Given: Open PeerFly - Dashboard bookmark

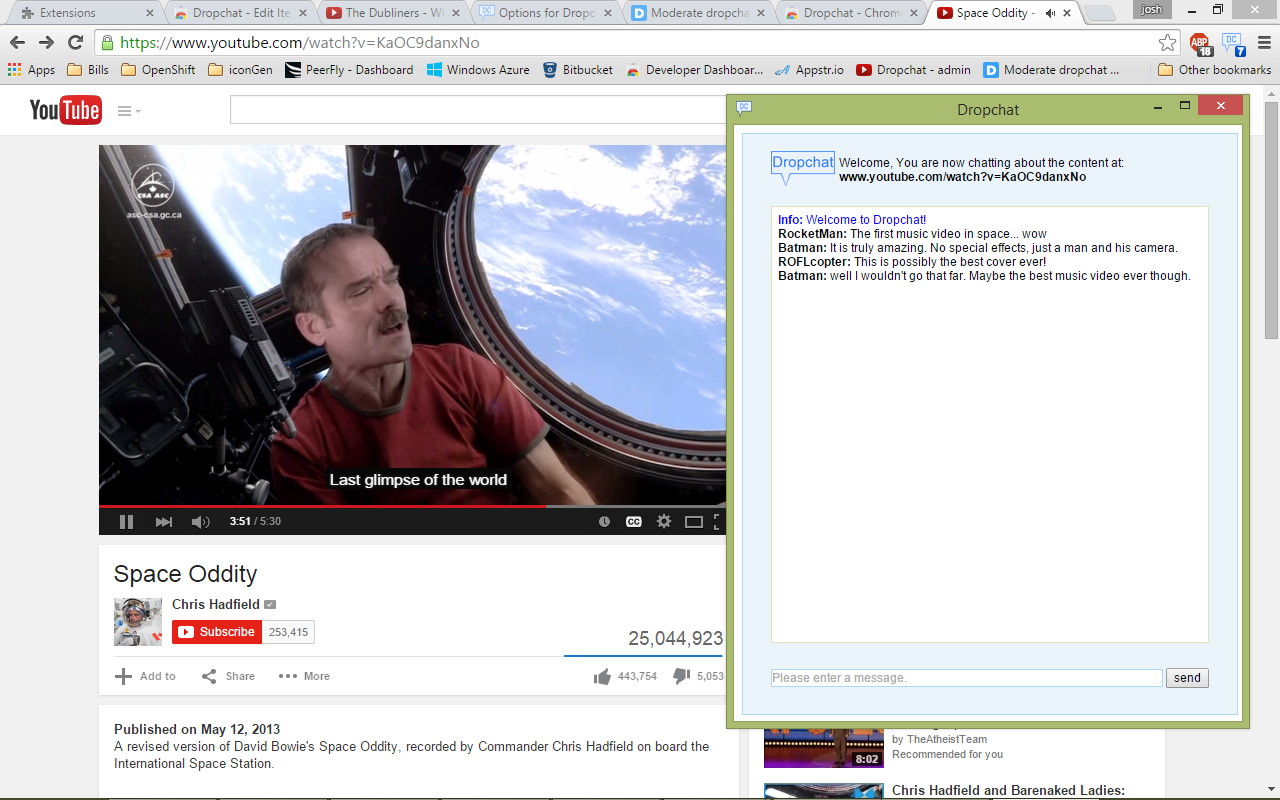Looking at the screenshot, I should (349, 70).
